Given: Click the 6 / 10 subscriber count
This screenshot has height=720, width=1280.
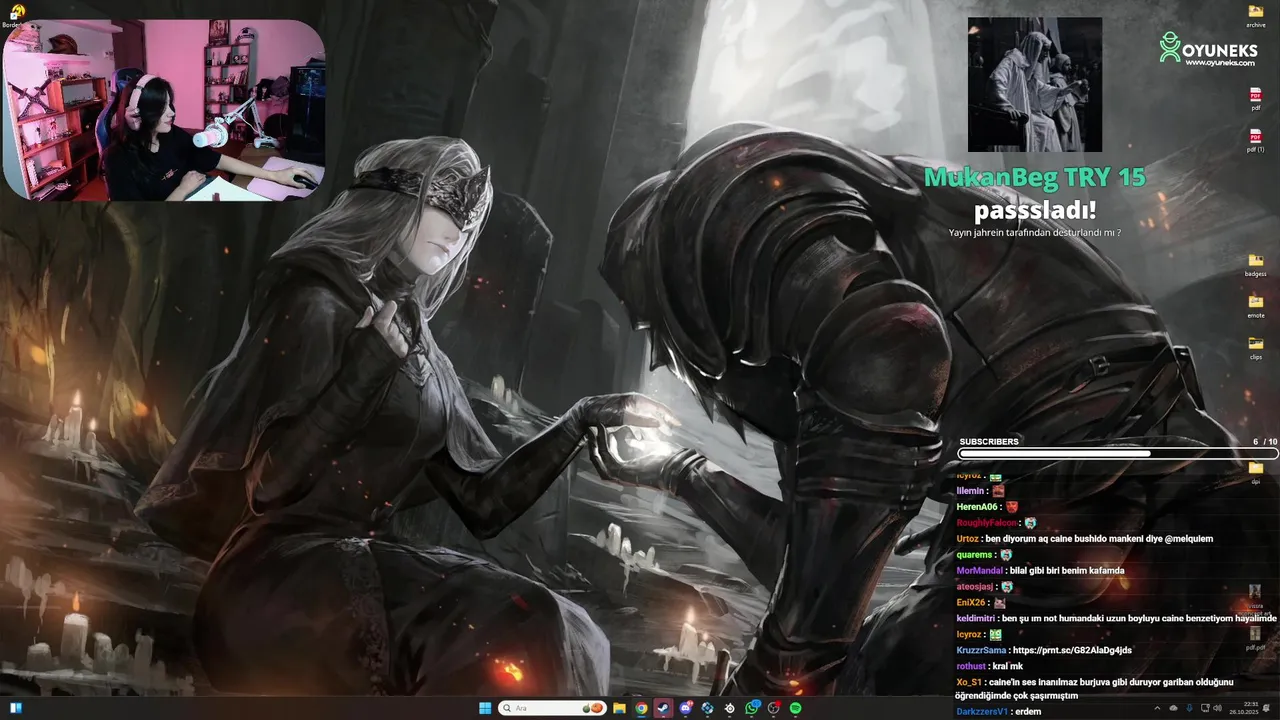Looking at the screenshot, I should (1265, 441).
